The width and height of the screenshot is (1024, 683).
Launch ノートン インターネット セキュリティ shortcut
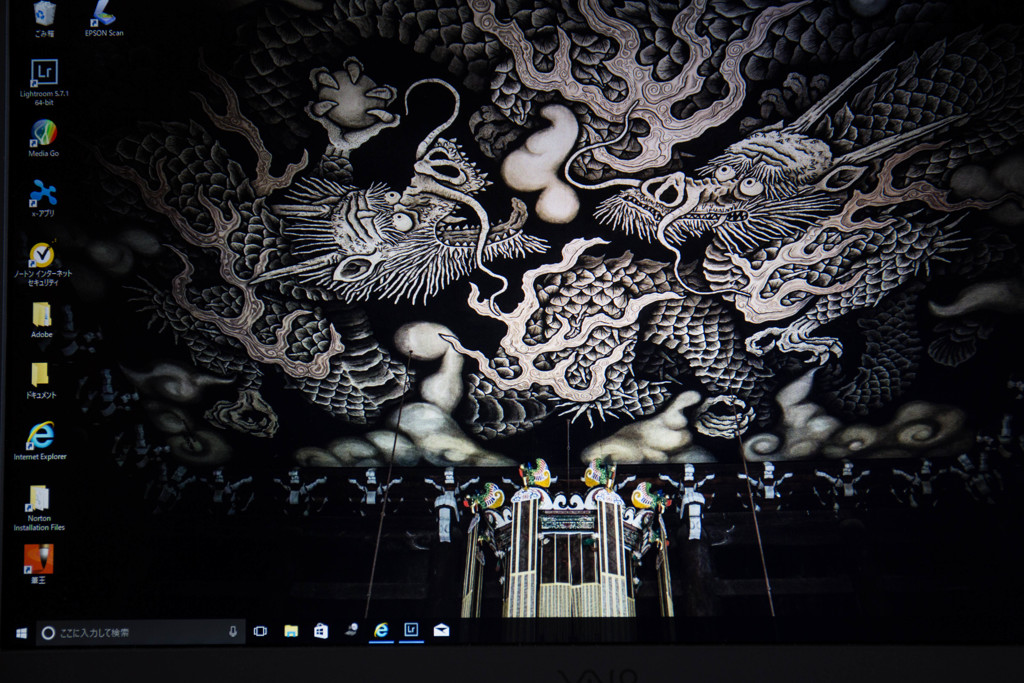pos(42,256)
